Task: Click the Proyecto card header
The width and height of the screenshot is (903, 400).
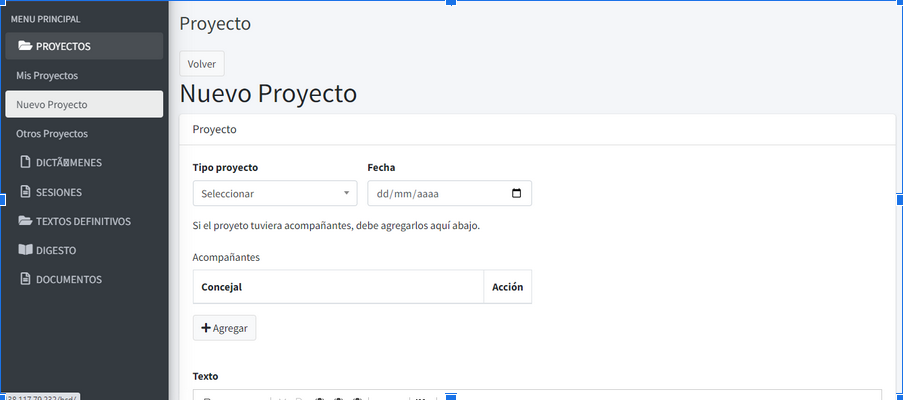Action: (x=537, y=129)
